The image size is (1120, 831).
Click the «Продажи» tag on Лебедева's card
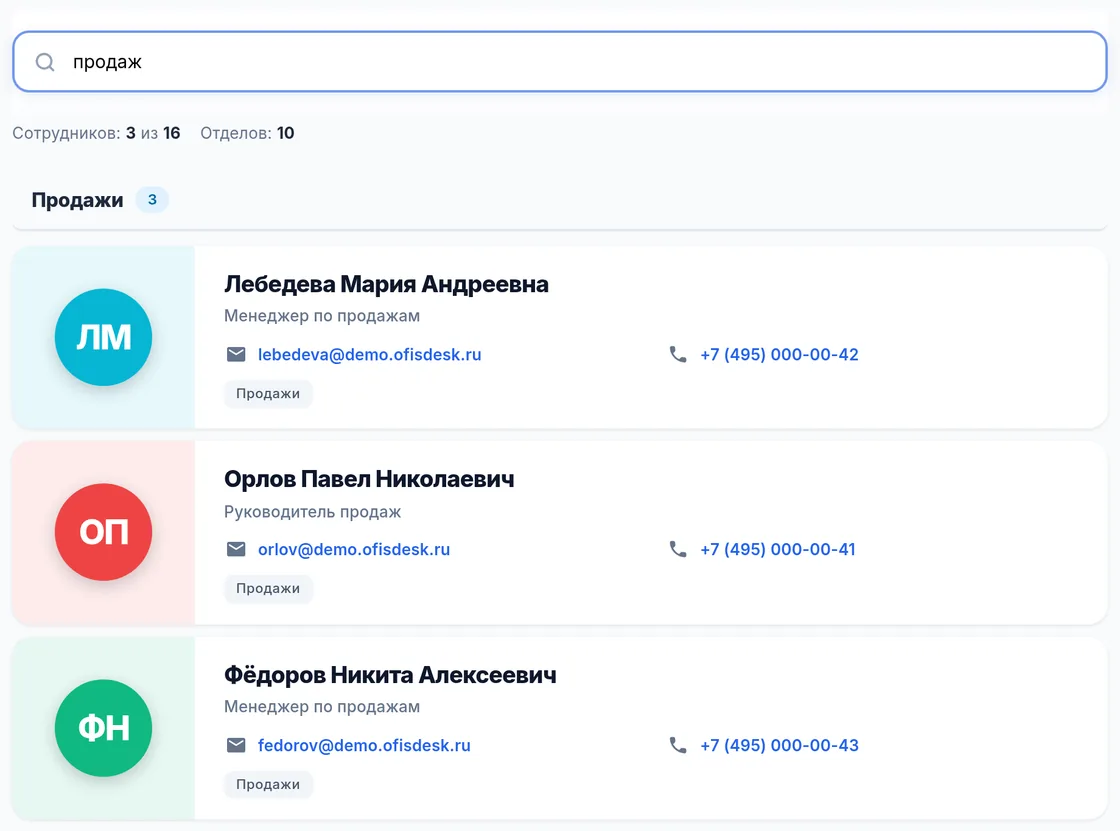(x=268, y=394)
